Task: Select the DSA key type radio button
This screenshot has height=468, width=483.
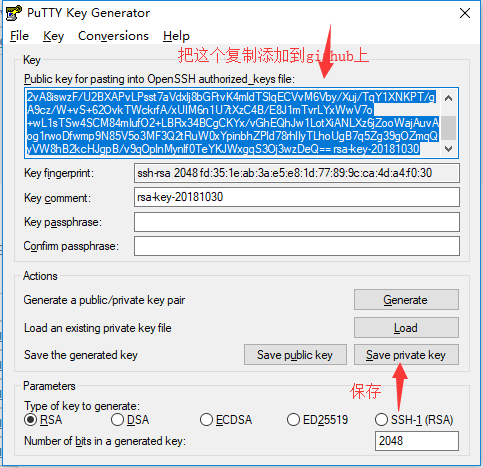Action: (117, 420)
